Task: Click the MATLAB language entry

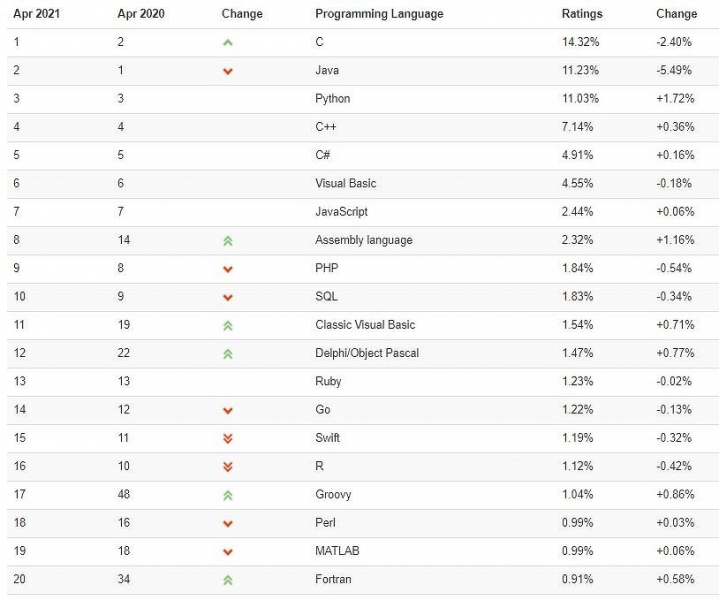Action: tap(337, 551)
